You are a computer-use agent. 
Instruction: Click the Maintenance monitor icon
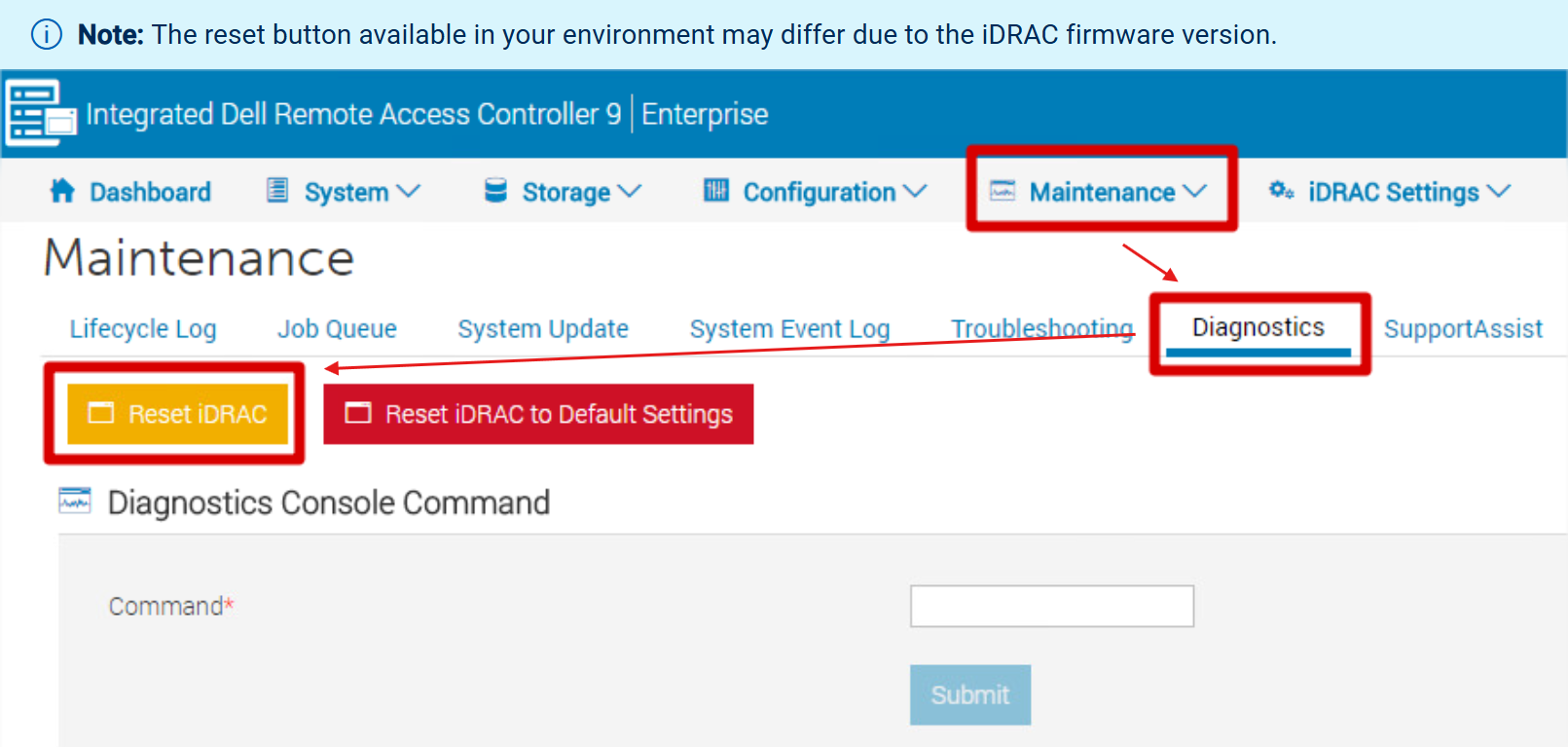click(x=1003, y=191)
